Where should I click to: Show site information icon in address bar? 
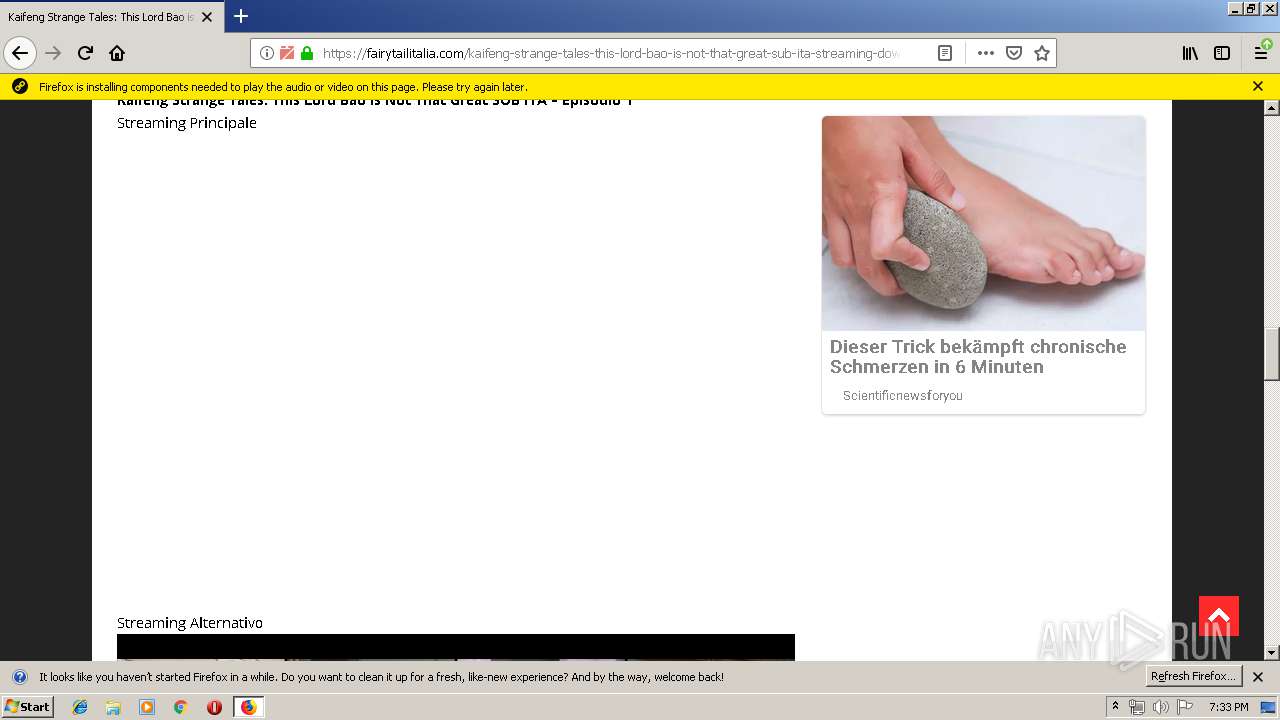click(x=267, y=53)
